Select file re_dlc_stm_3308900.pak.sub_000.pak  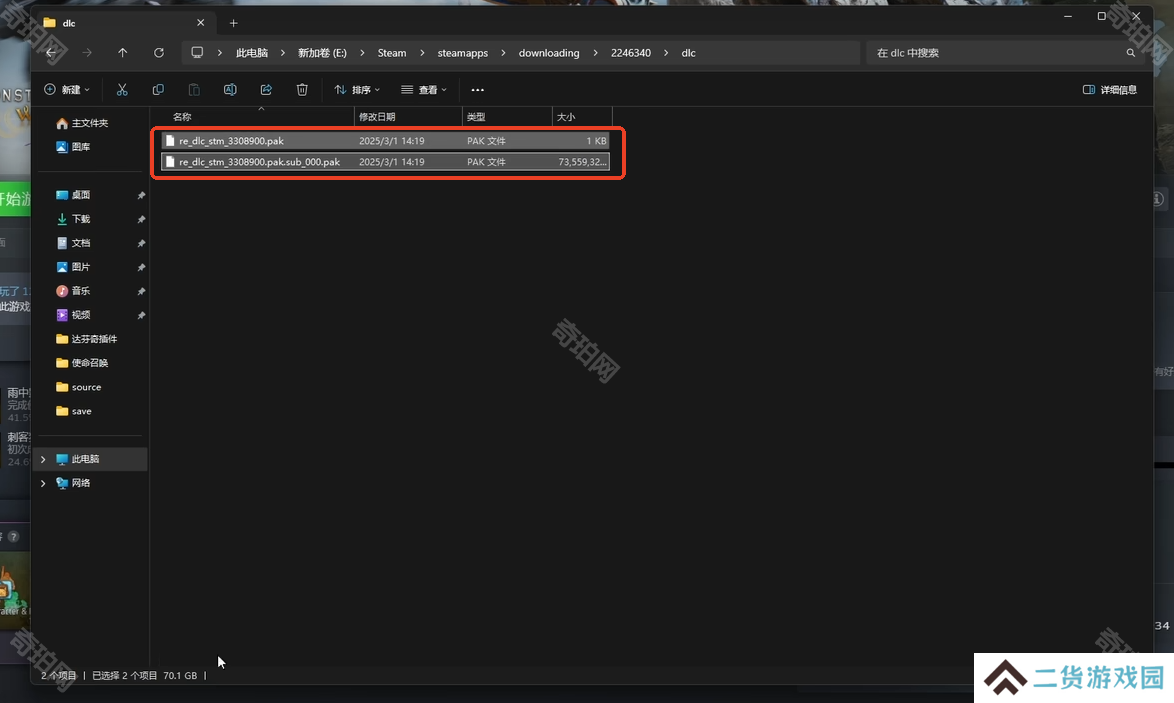click(385, 162)
